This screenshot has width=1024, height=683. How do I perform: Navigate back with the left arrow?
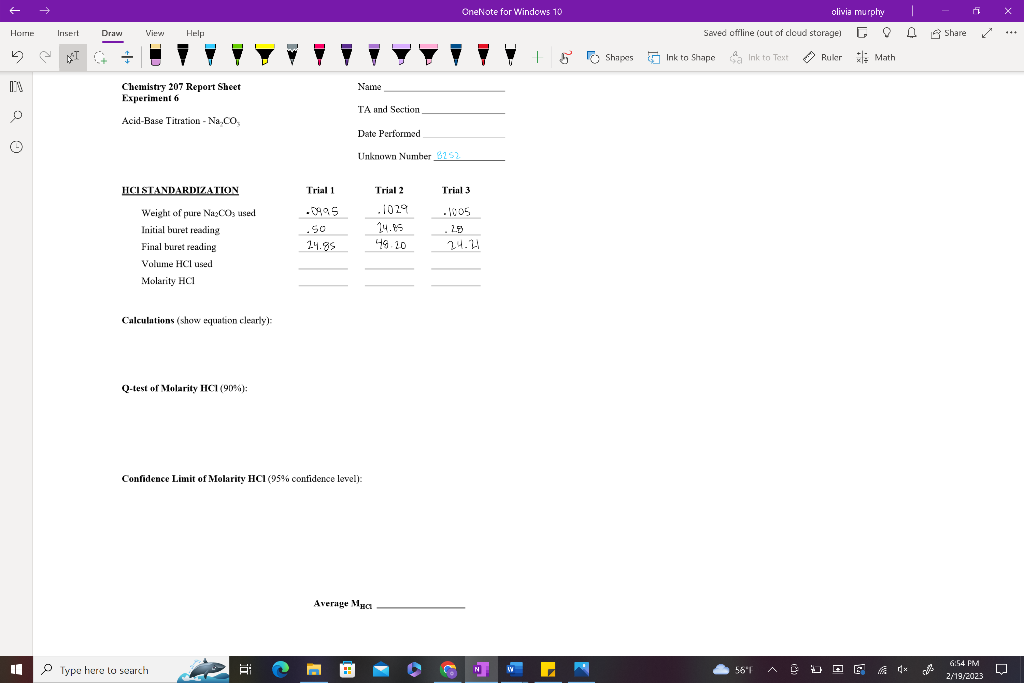point(14,10)
